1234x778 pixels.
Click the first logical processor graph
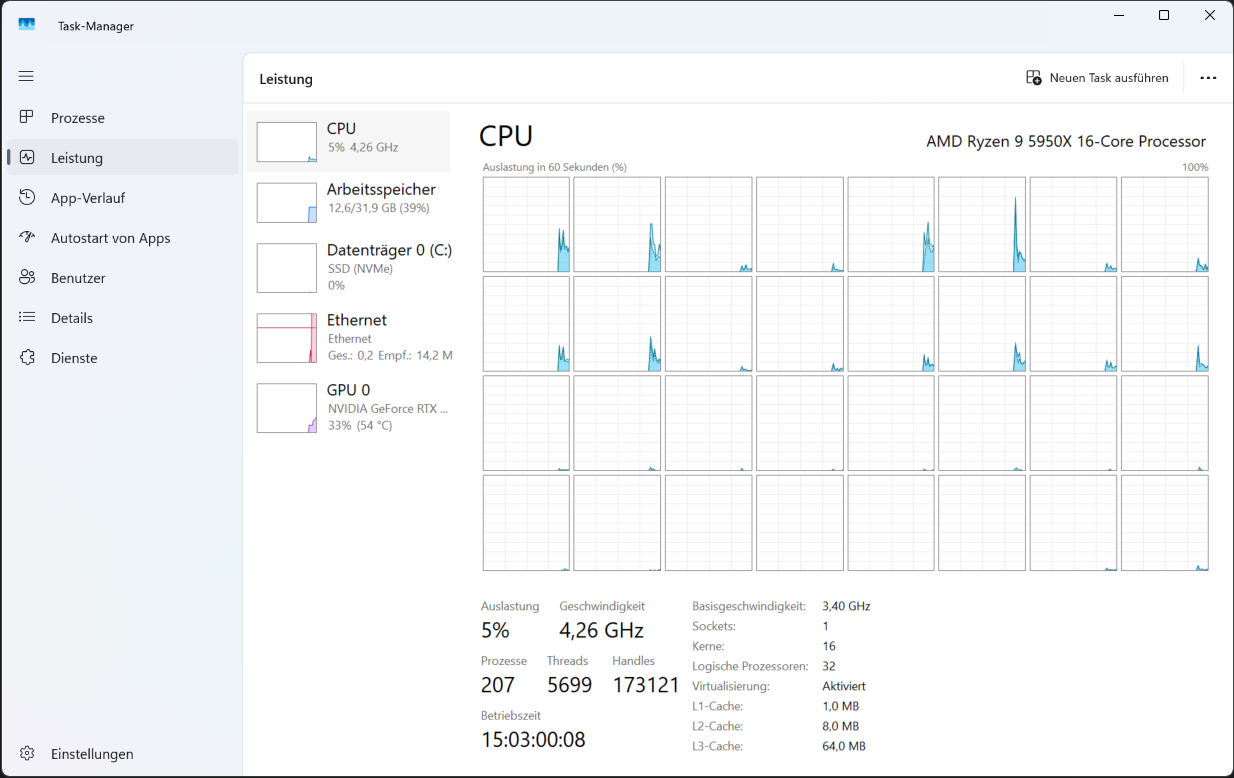(x=526, y=224)
